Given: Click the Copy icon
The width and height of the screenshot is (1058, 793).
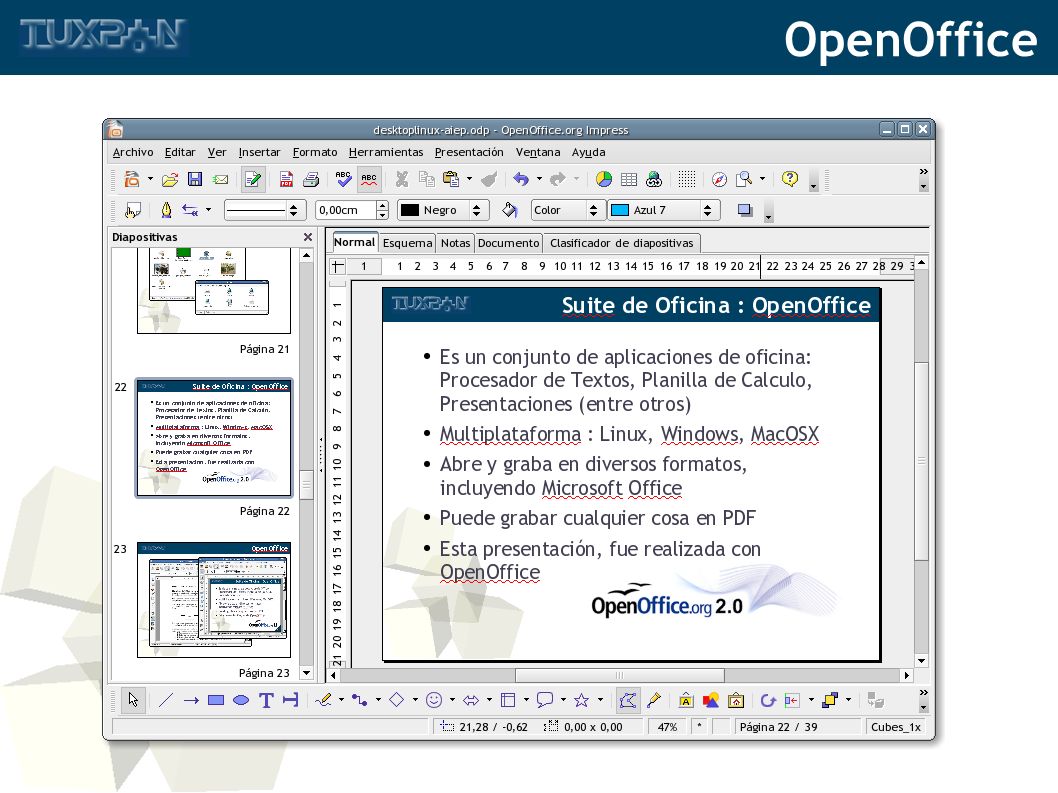Looking at the screenshot, I should (x=426, y=179).
